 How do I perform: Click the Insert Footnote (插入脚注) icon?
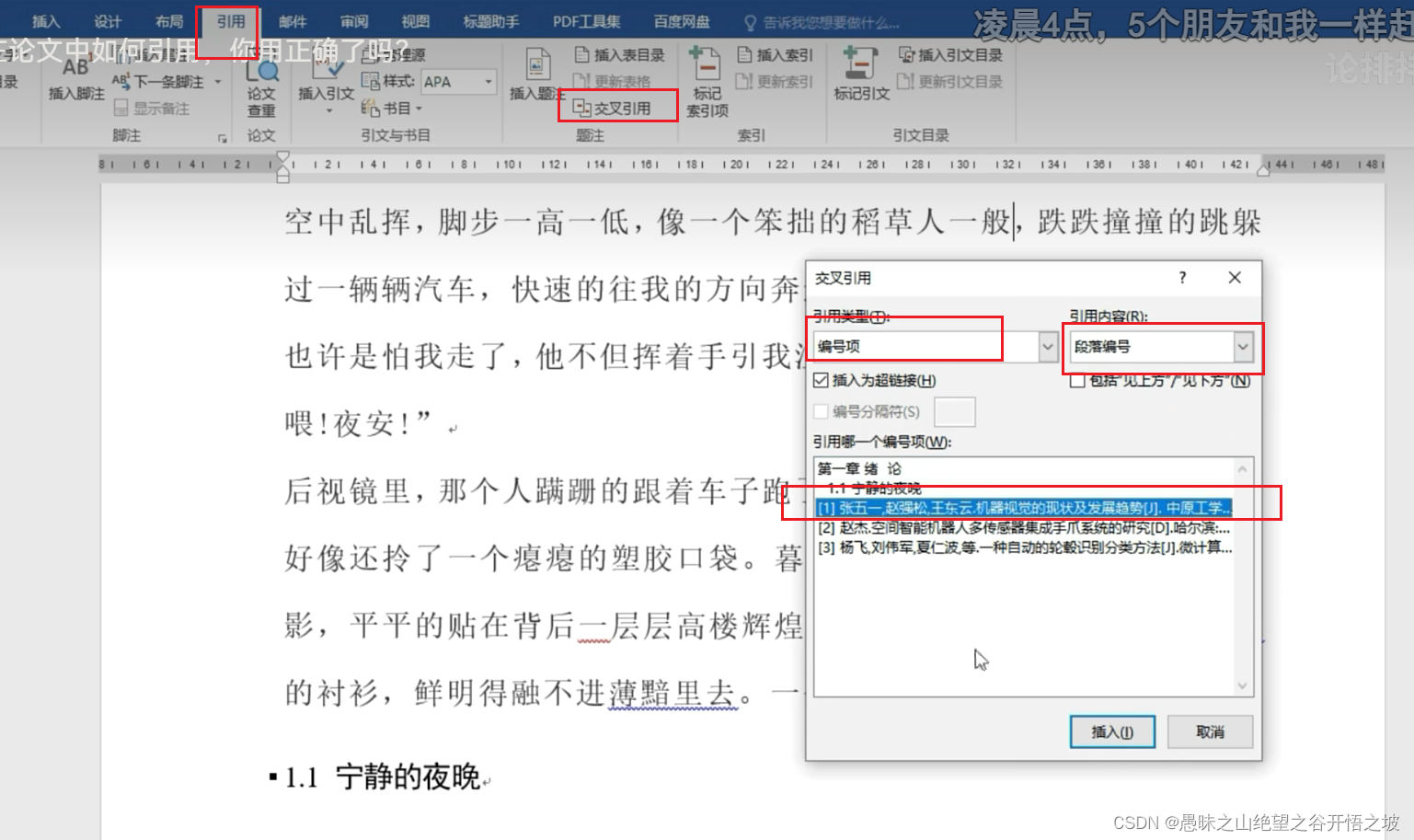(75, 78)
